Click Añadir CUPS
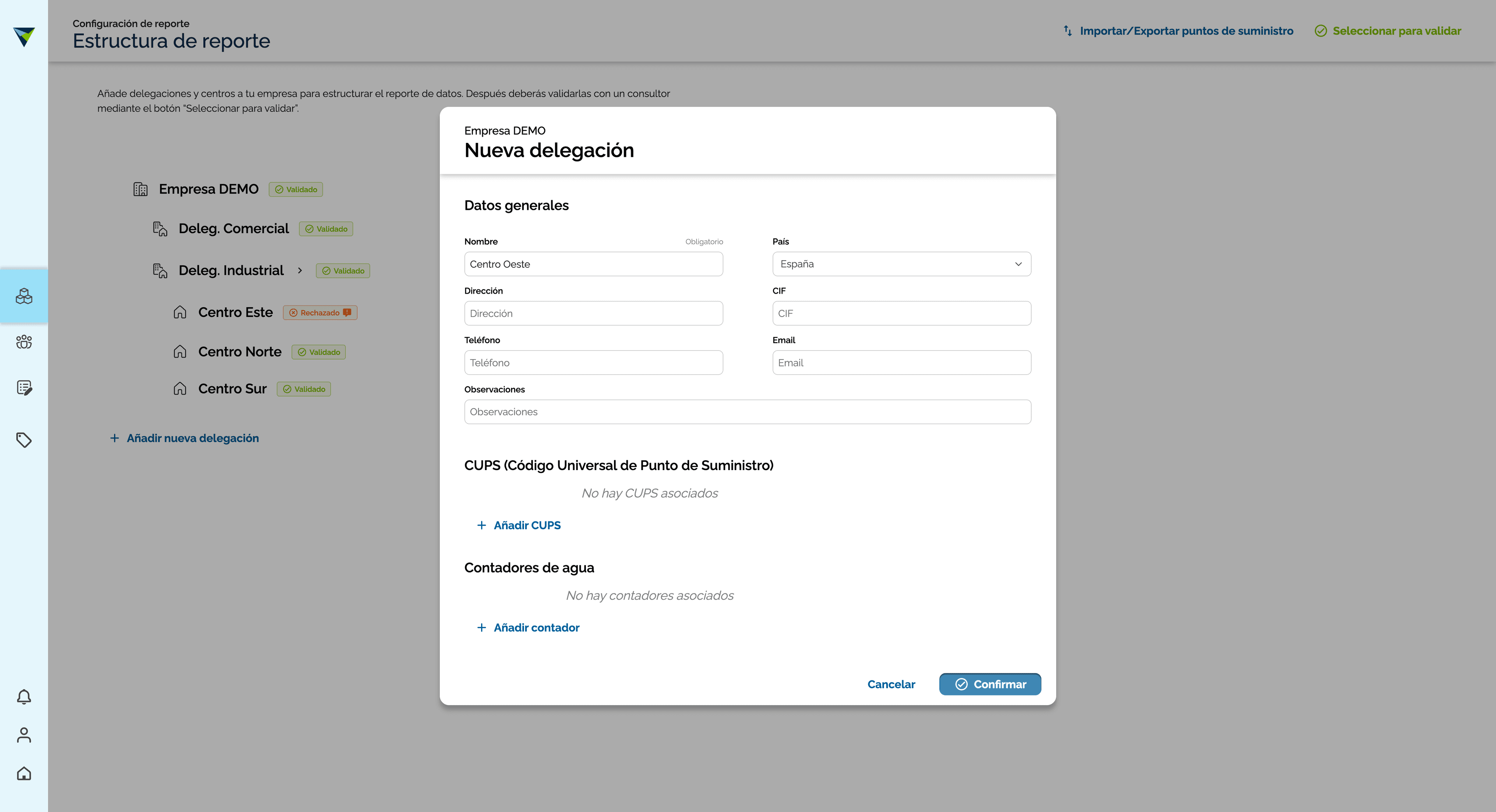 (x=519, y=525)
